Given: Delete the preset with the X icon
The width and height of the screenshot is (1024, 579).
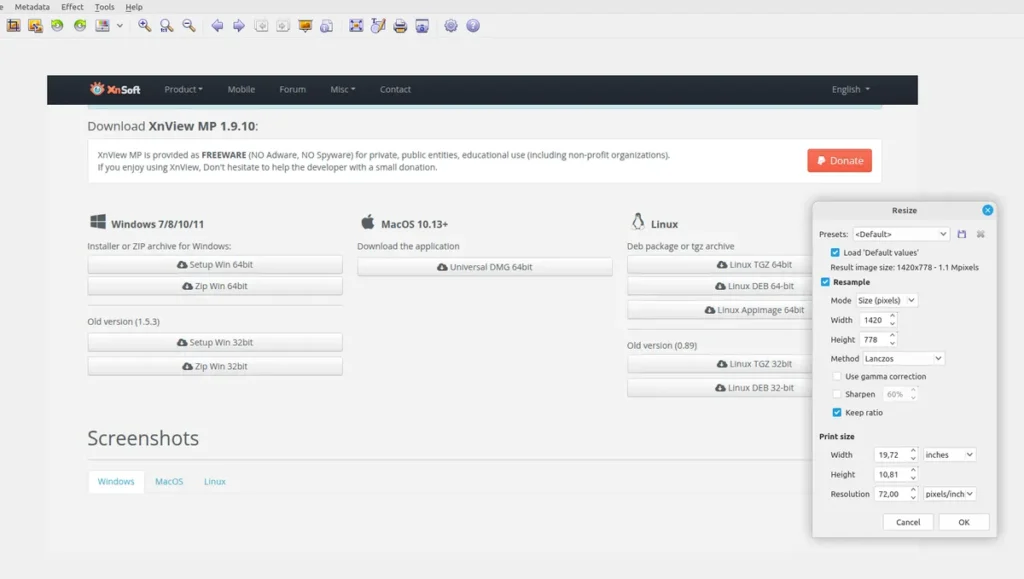Looking at the screenshot, I should (980, 234).
